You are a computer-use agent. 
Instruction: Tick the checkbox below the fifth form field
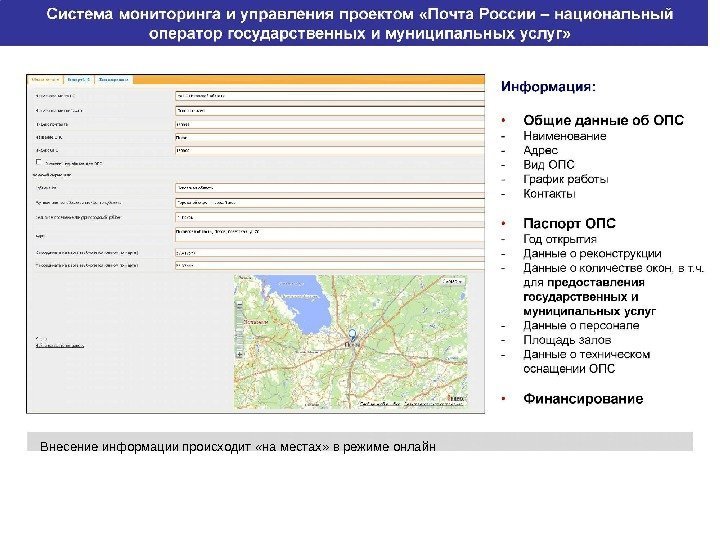tap(39, 162)
